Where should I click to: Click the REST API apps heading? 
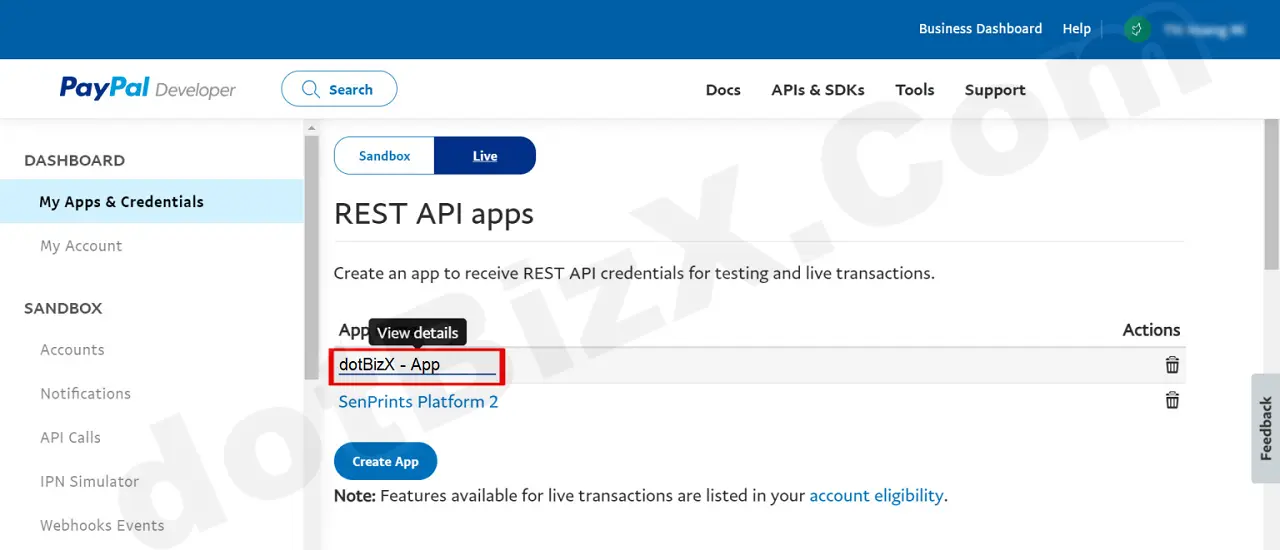[x=434, y=214]
